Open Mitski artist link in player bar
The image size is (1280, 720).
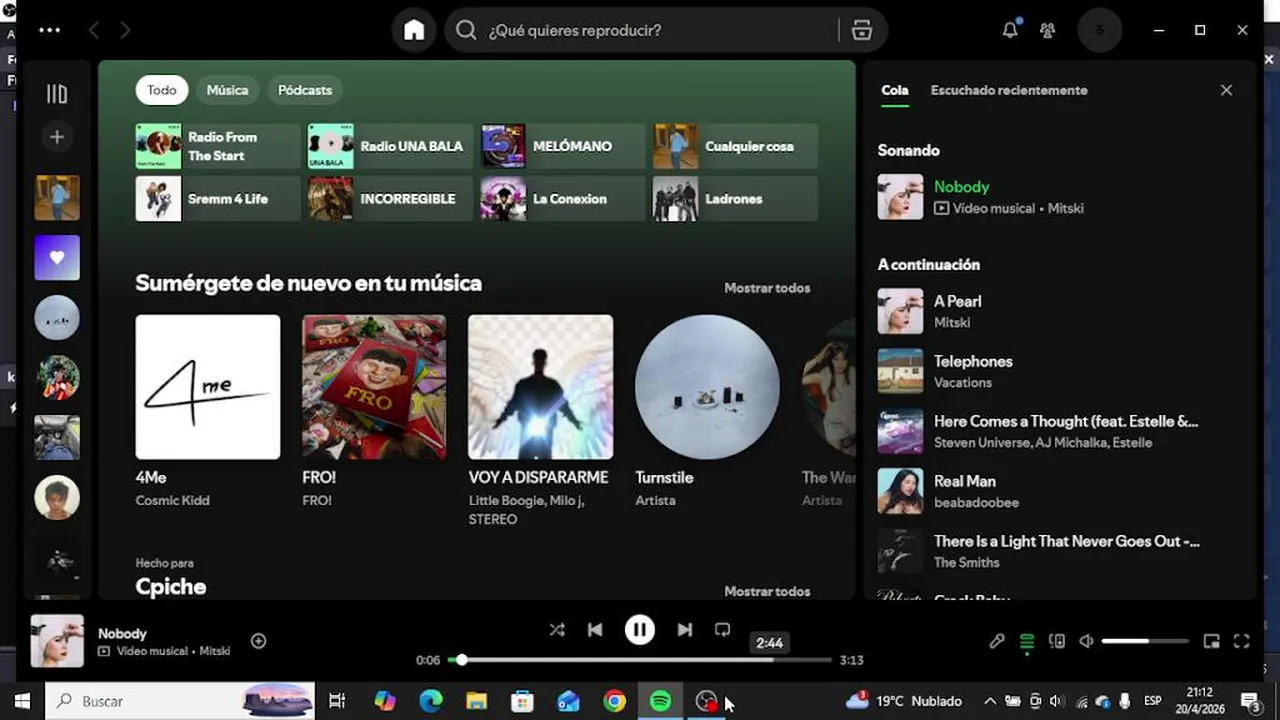coord(214,651)
